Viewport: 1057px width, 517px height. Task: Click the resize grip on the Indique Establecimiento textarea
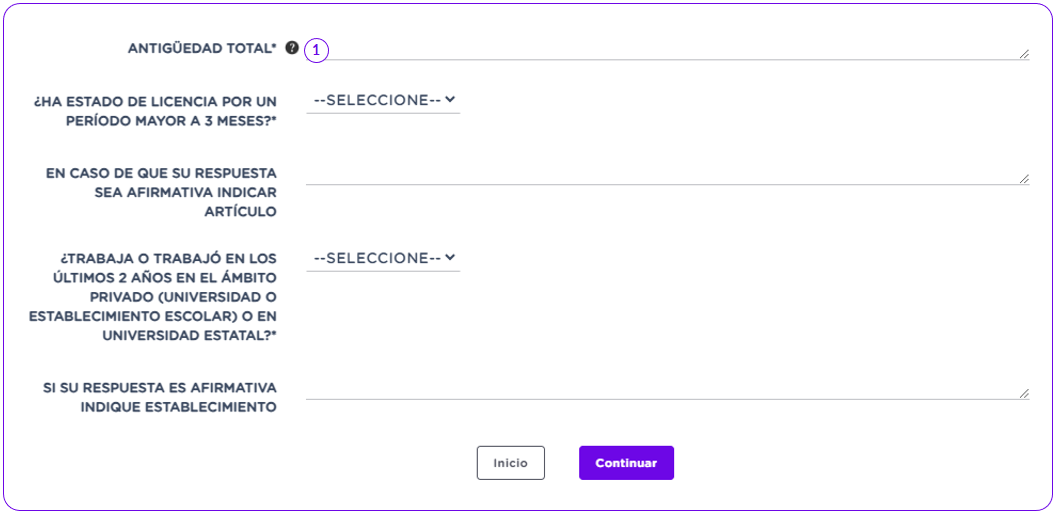coord(1024,393)
